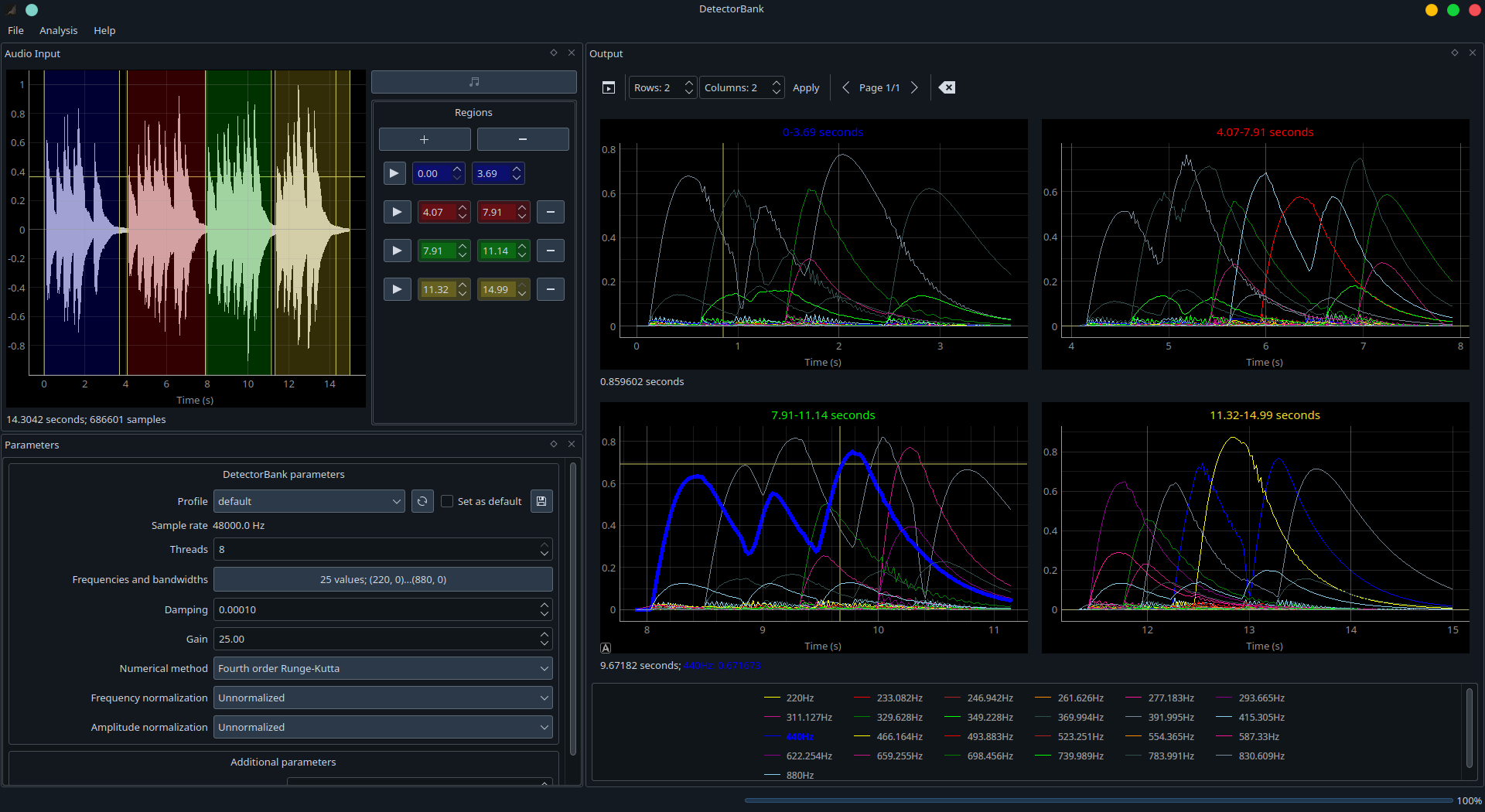Toggle the 659.255Hz legend entry

(888, 756)
